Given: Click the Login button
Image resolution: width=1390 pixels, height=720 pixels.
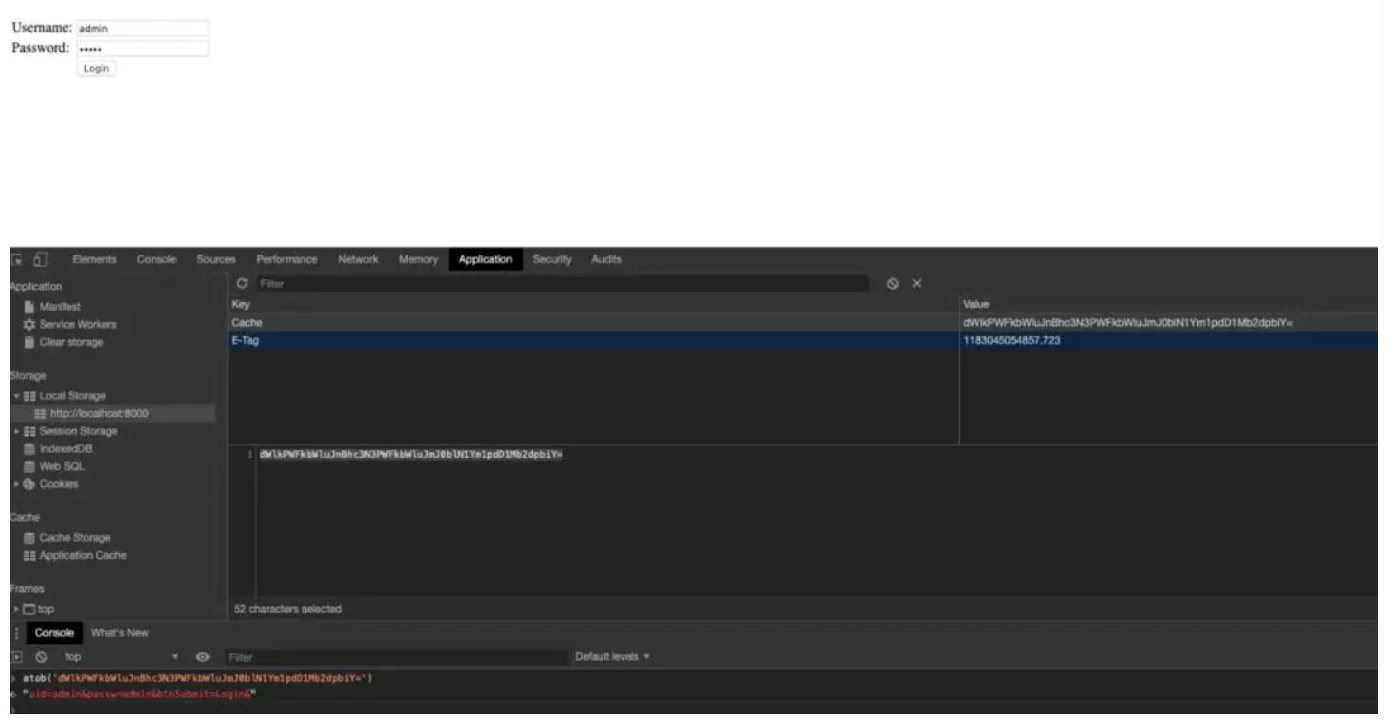Looking at the screenshot, I should pos(96,68).
